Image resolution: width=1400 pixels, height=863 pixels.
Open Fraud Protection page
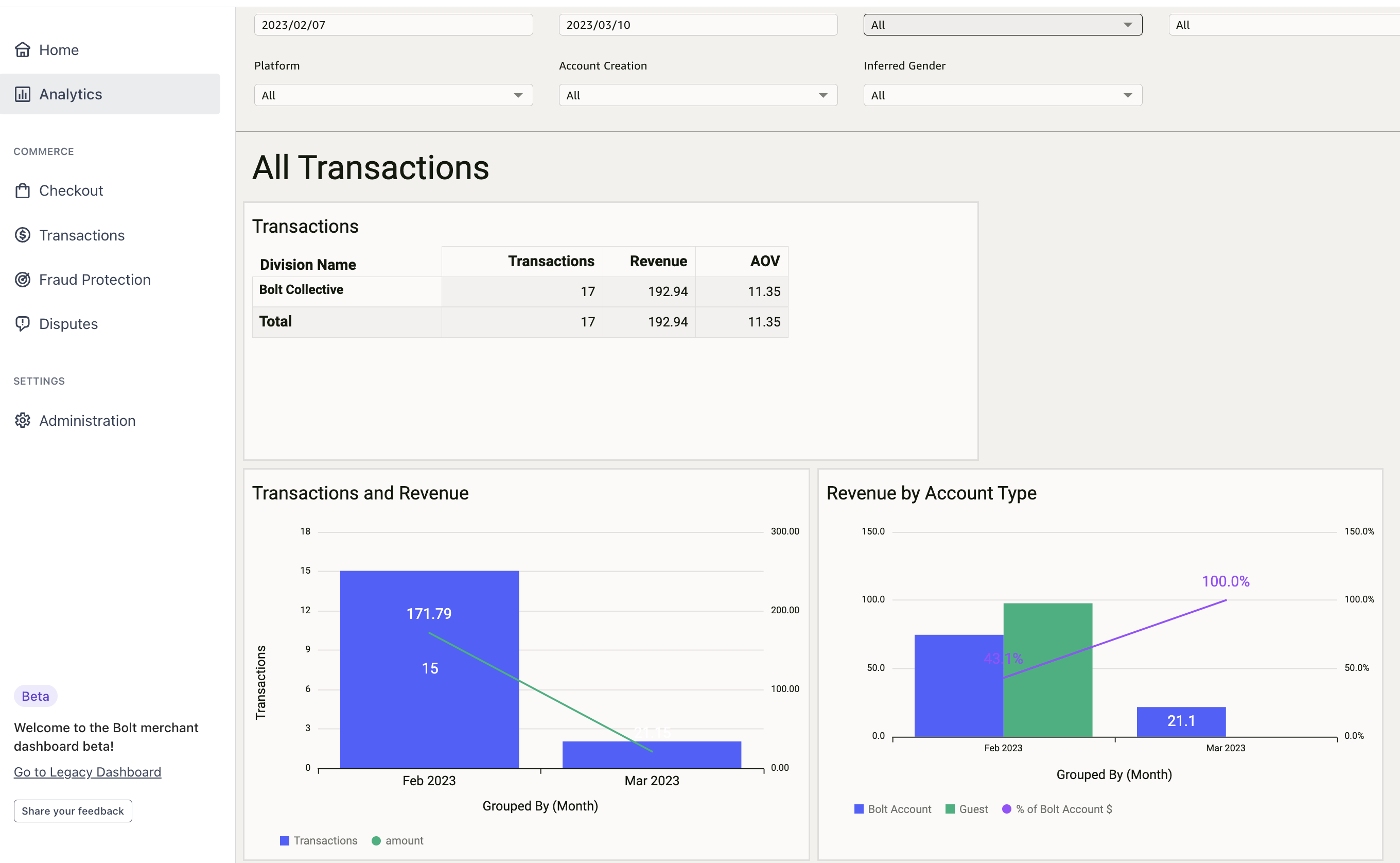(110, 280)
